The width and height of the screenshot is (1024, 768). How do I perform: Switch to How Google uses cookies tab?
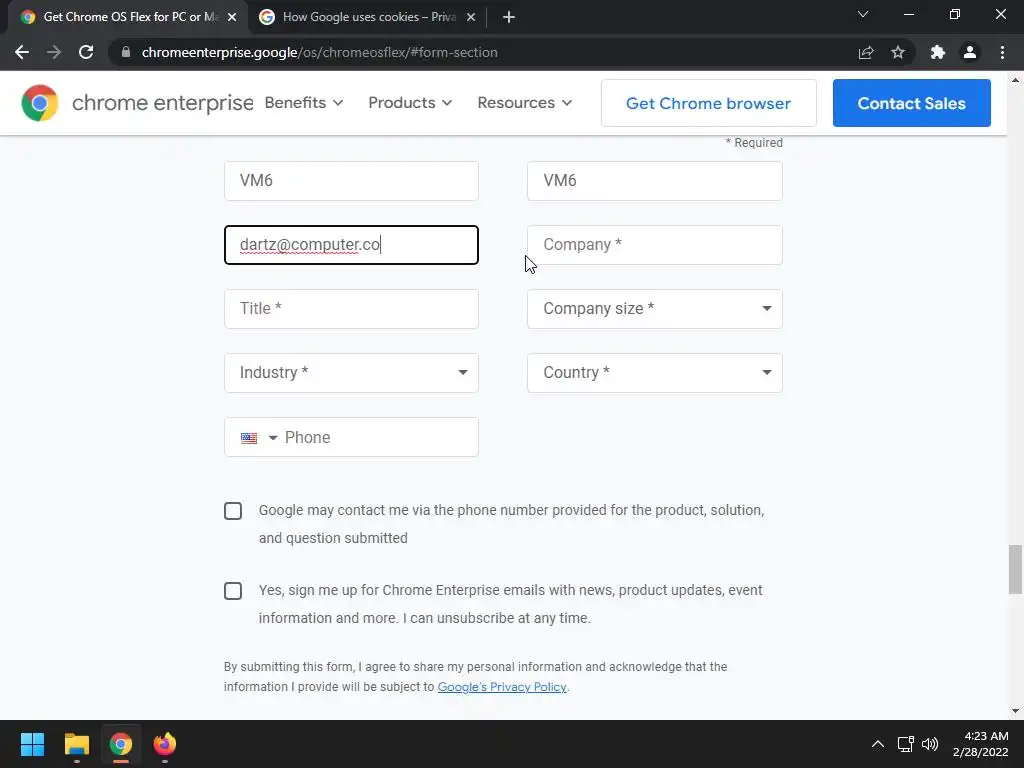click(367, 17)
